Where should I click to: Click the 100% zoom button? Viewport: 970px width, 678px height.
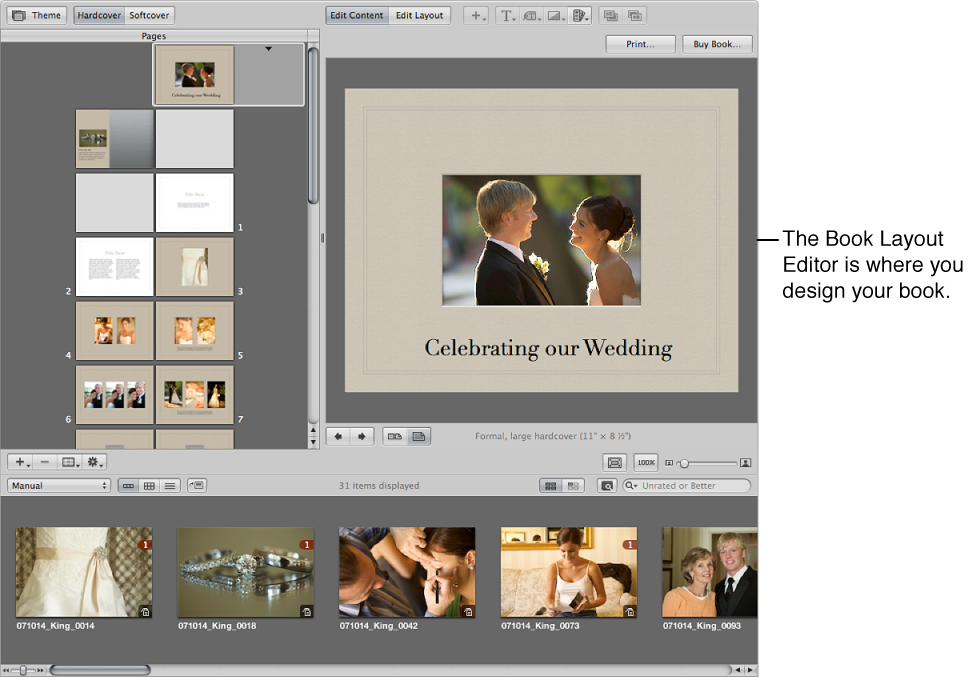[x=645, y=462]
